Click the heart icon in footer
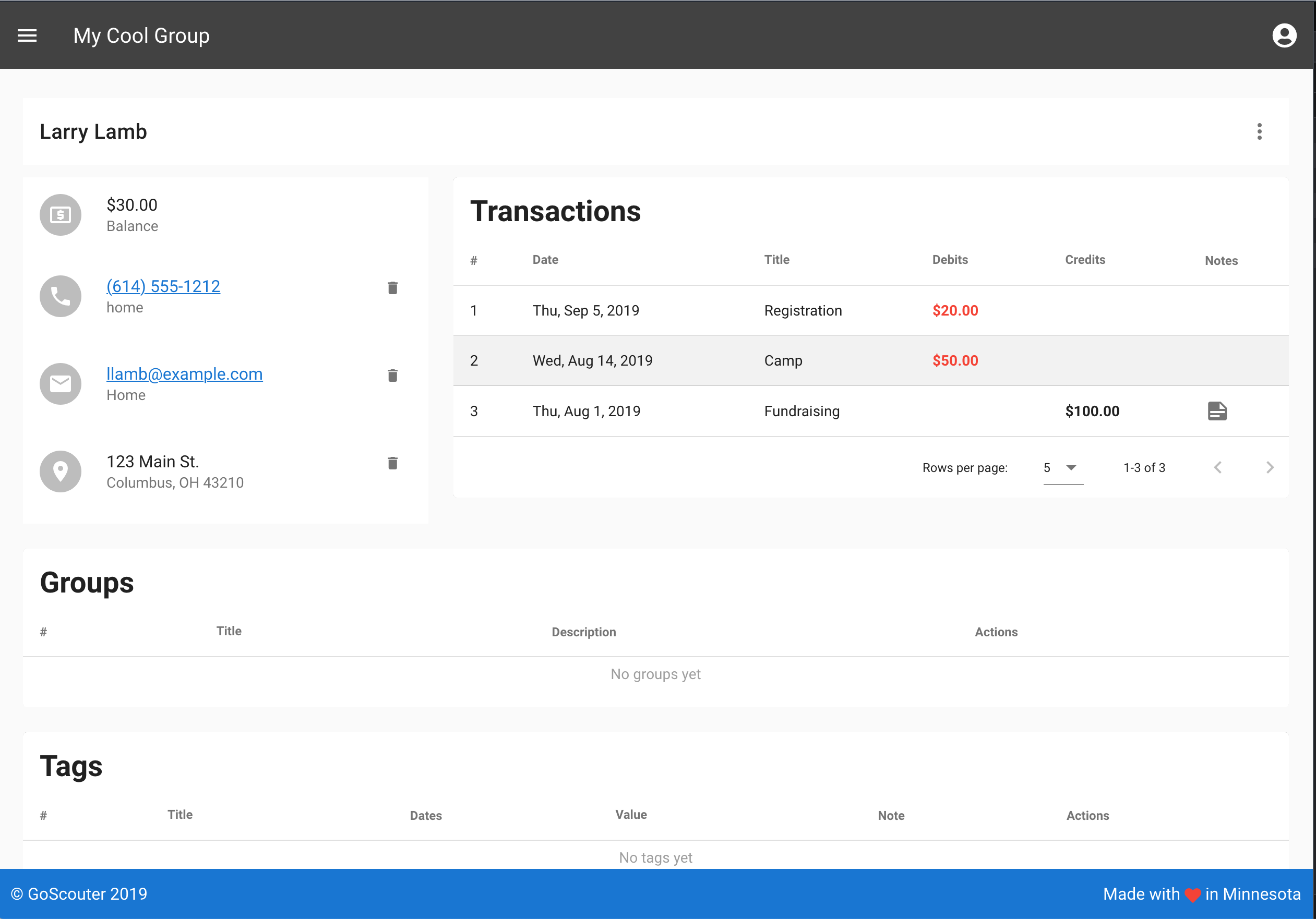The height and width of the screenshot is (919, 1316). coord(1193,895)
